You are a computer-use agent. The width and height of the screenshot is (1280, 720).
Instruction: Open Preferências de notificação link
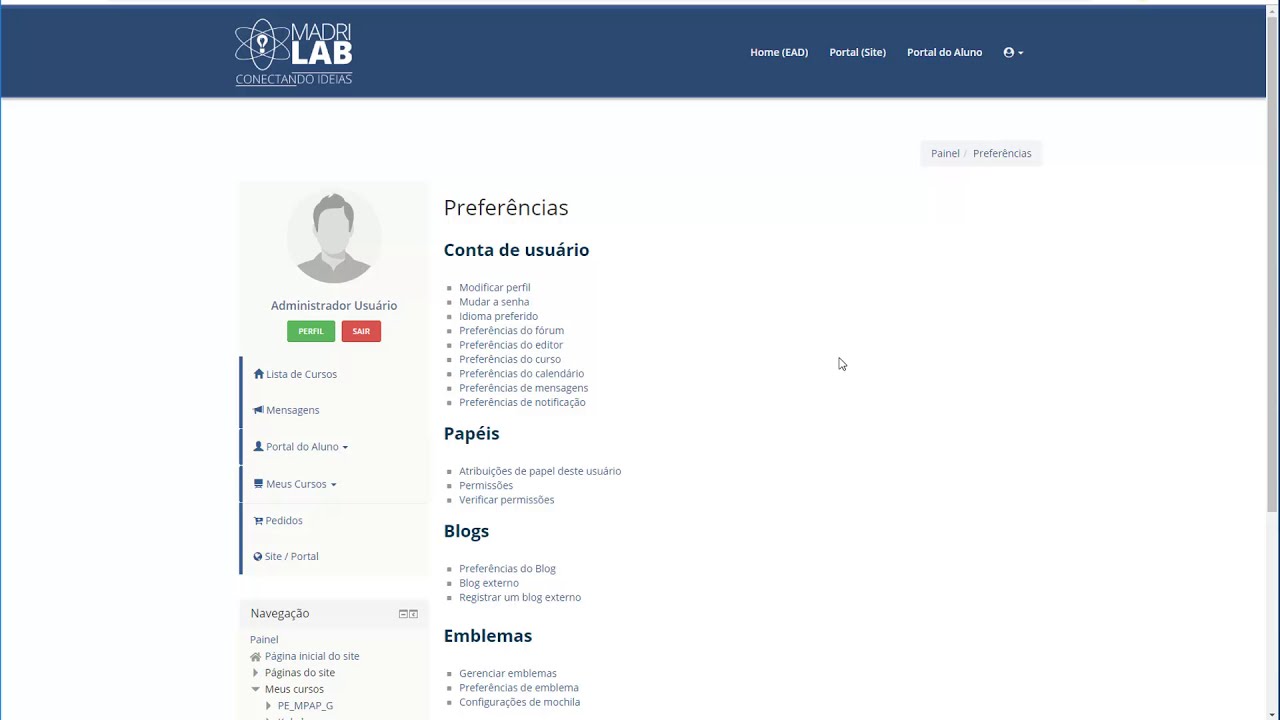tap(522, 402)
